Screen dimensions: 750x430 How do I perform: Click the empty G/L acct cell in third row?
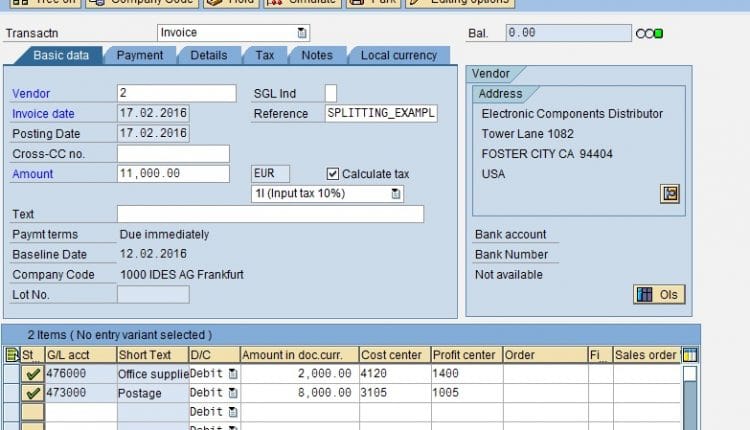[81, 412]
